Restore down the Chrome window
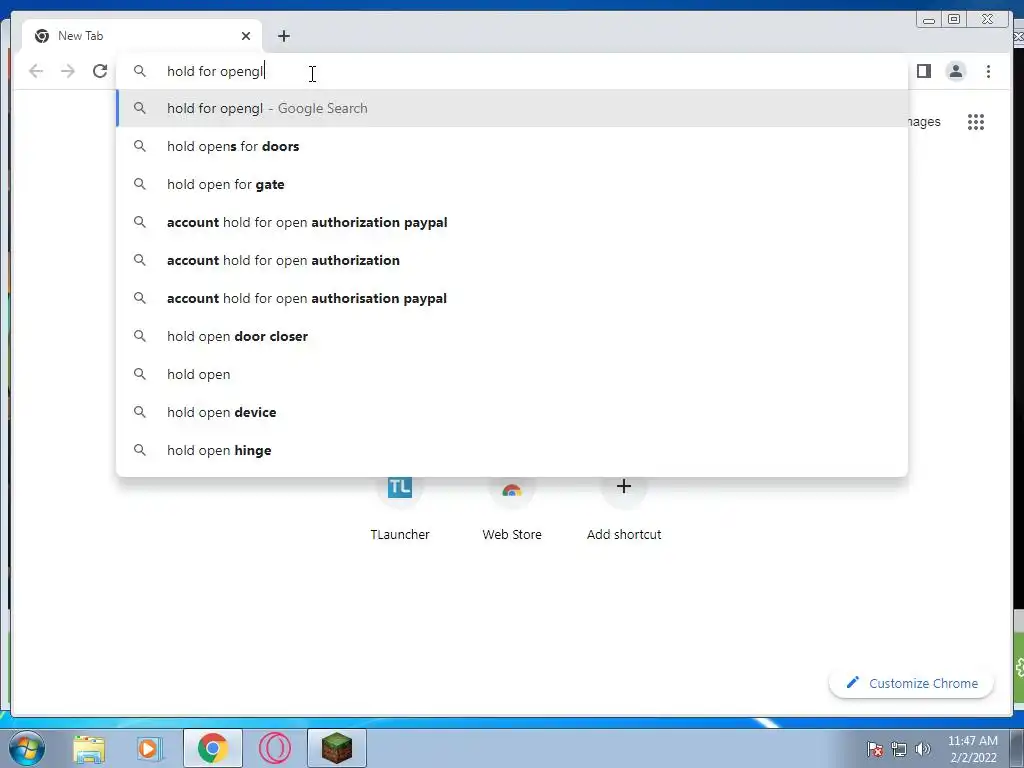1024x768 pixels. (954, 20)
